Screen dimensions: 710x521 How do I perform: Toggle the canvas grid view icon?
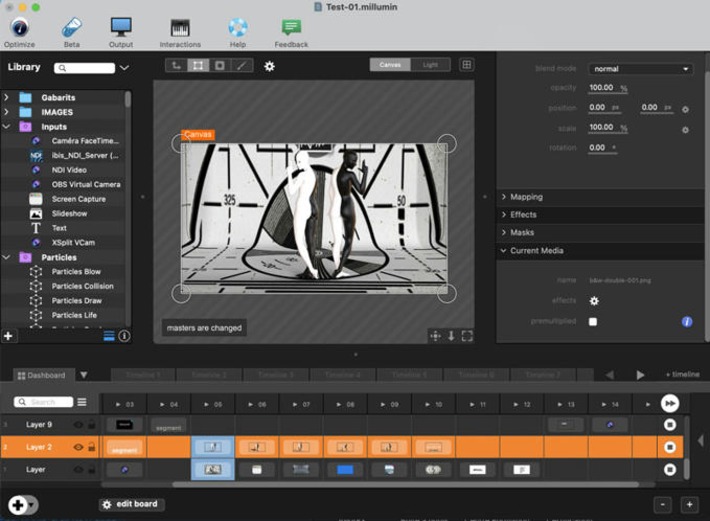coord(466,65)
